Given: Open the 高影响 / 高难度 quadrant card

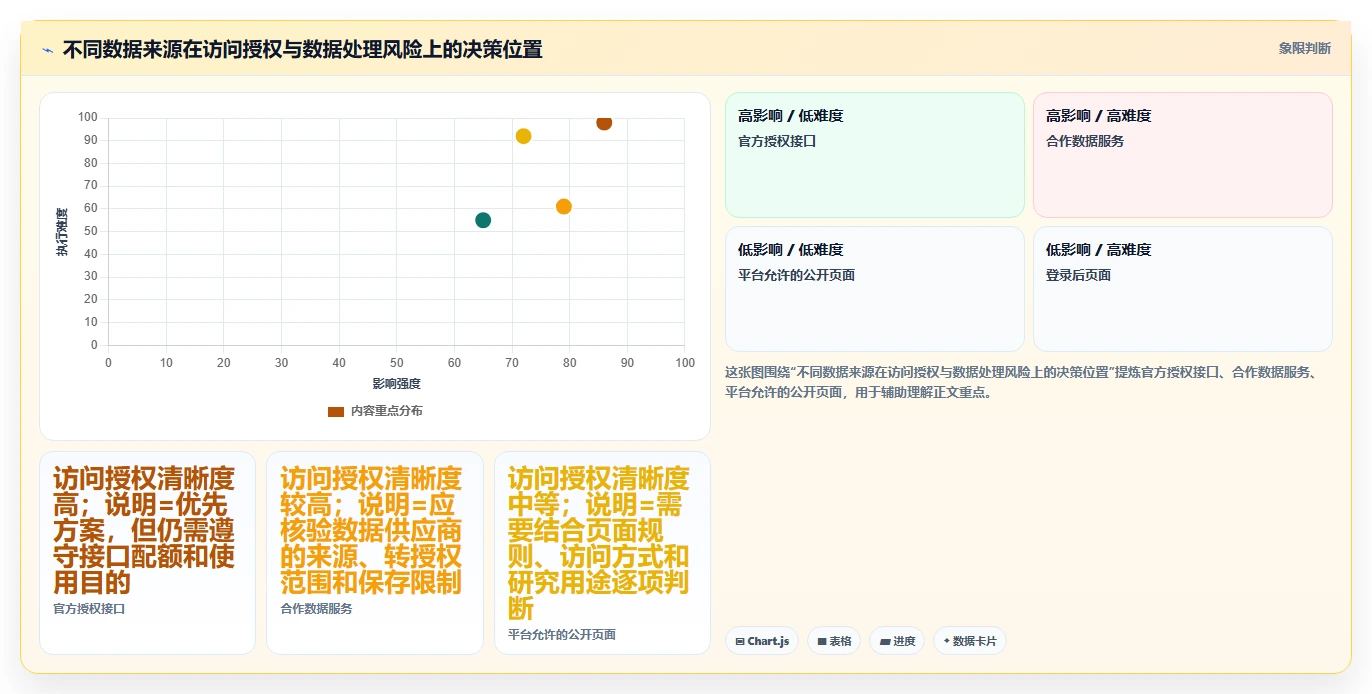Looking at the screenshot, I should point(1183,155).
